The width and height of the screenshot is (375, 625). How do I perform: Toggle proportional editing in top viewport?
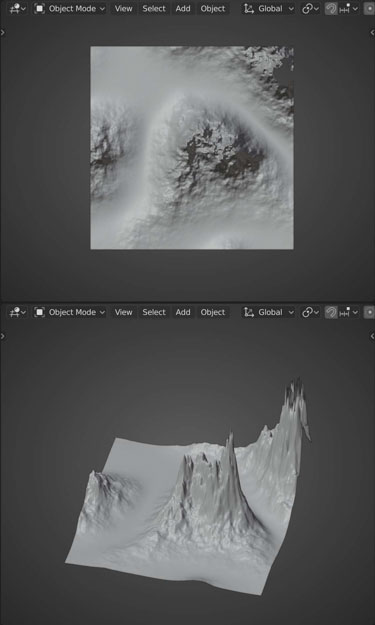(x=369, y=8)
